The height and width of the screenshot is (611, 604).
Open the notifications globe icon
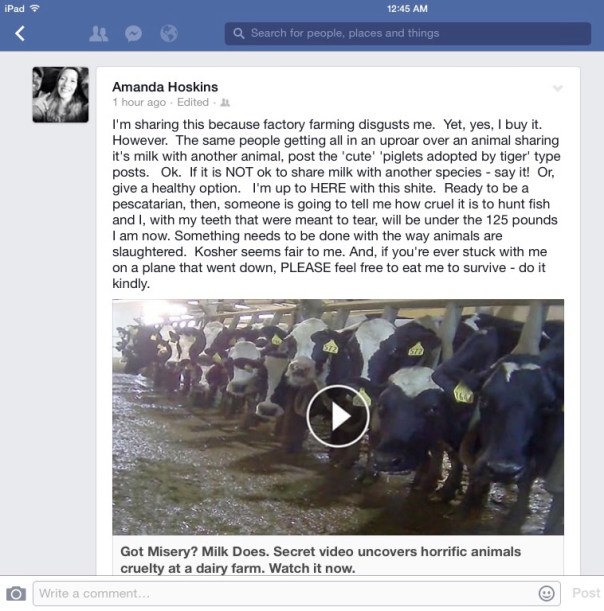169,34
